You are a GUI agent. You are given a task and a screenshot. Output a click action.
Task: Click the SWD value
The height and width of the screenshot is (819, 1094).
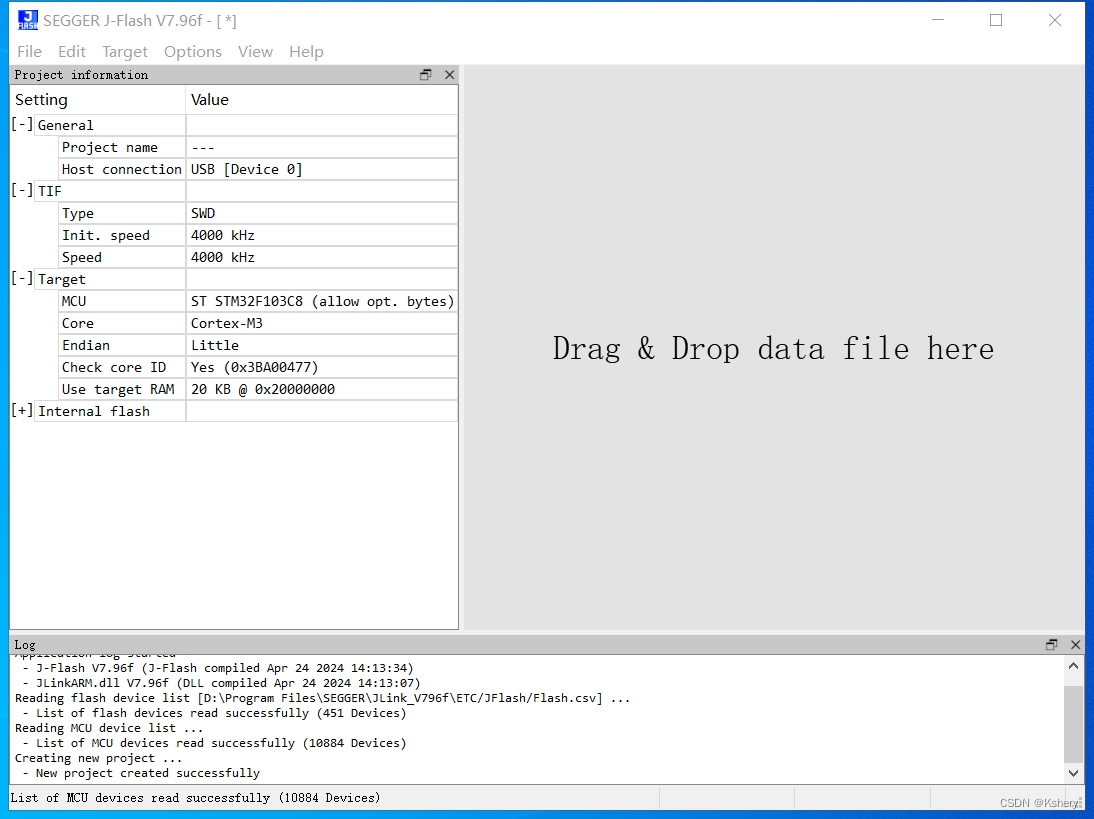[203, 213]
